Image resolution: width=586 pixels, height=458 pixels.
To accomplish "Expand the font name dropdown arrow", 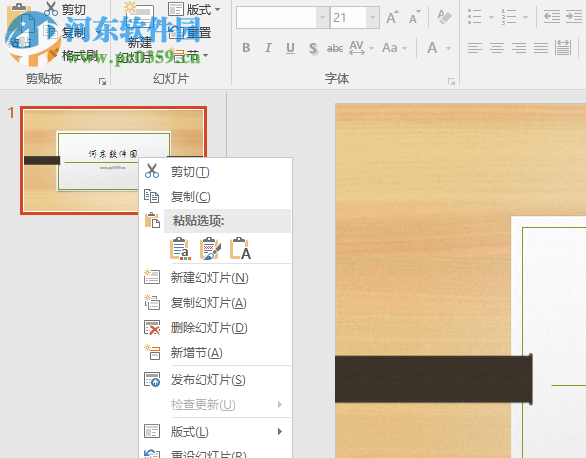I will click(322, 18).
